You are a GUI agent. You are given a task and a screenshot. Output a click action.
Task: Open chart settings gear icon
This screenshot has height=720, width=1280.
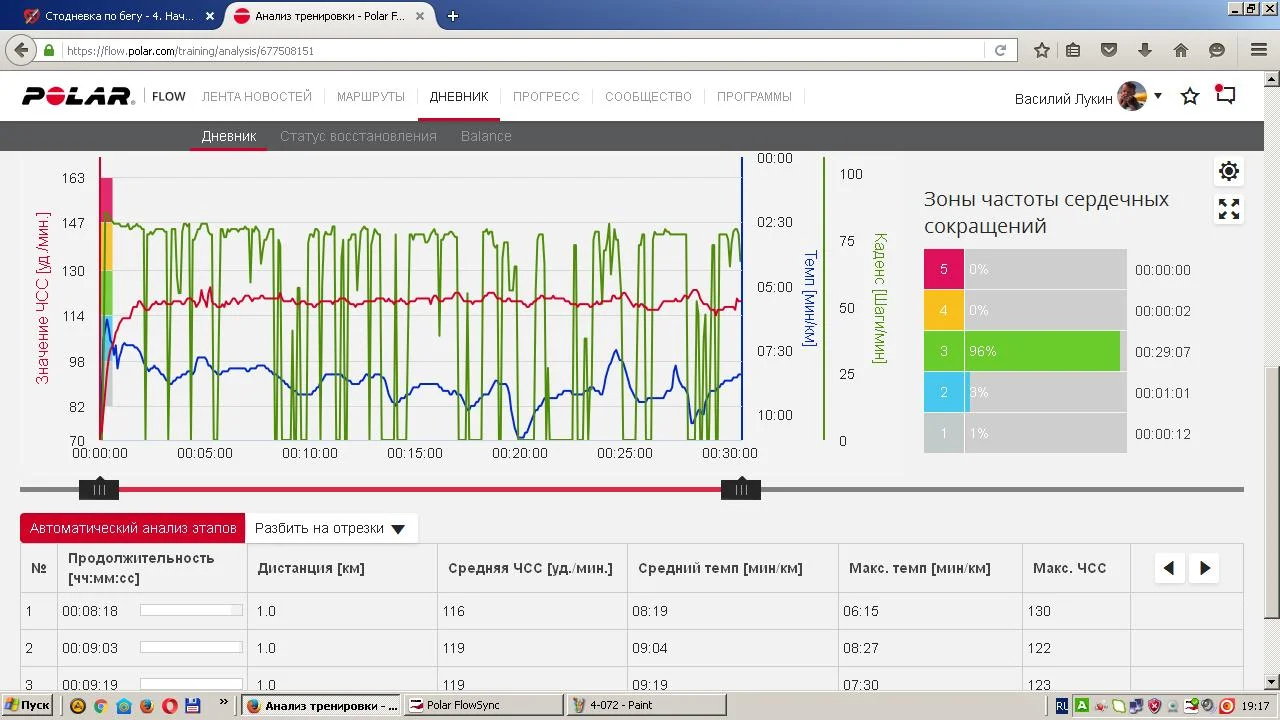pos(1229,171)
